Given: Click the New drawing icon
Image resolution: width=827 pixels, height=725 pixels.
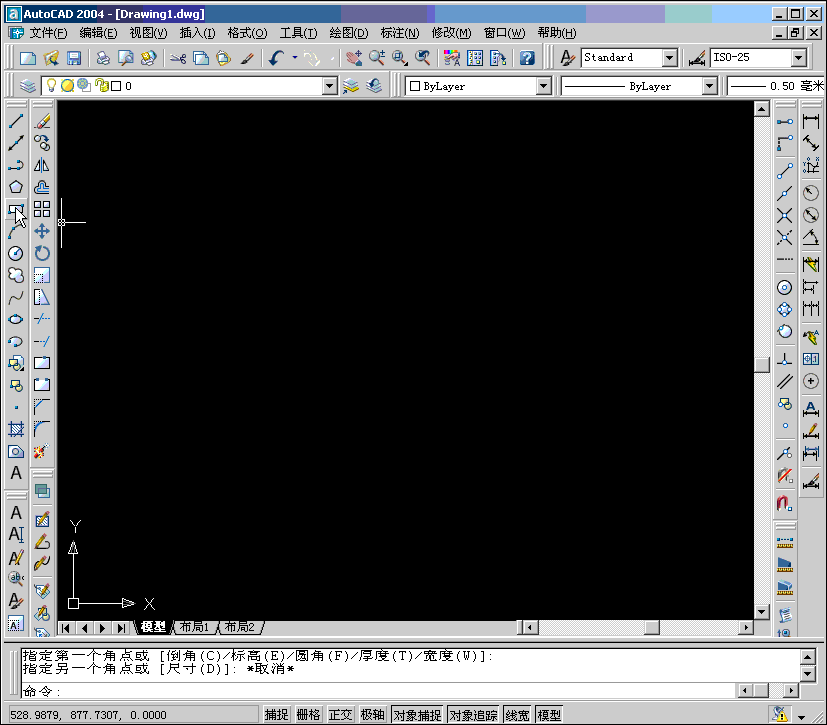Looking at the screenshot, I should [27, 57].
